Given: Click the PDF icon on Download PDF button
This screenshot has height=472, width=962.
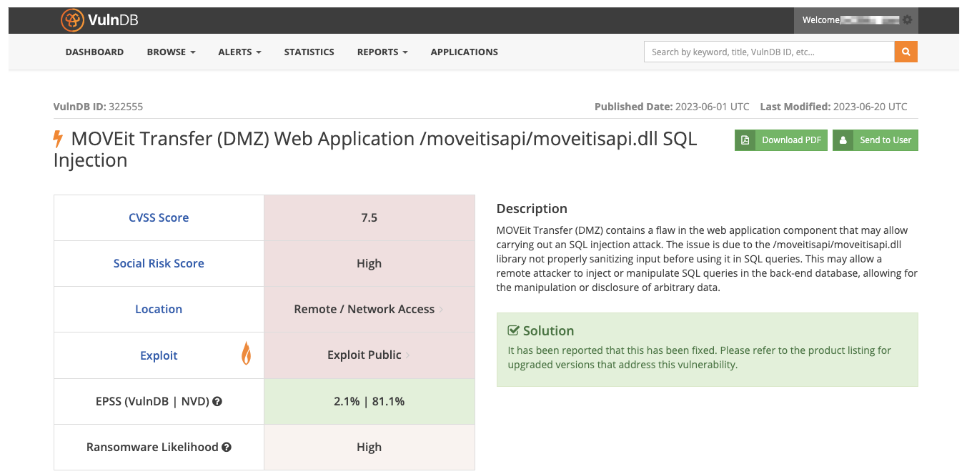Looking at the screenshot, I should (745, 140).
